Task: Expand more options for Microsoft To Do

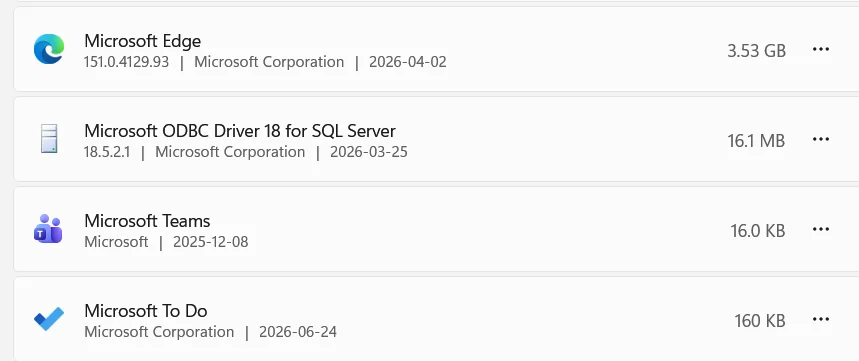Action: tap(821, 319)
